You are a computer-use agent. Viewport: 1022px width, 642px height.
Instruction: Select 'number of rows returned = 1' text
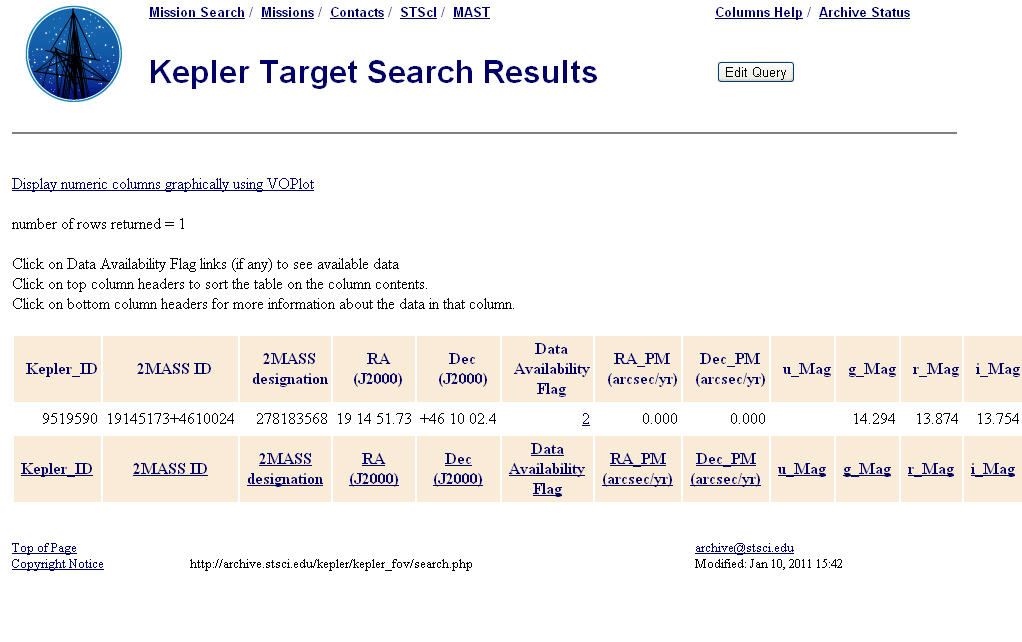coord(98,224)
